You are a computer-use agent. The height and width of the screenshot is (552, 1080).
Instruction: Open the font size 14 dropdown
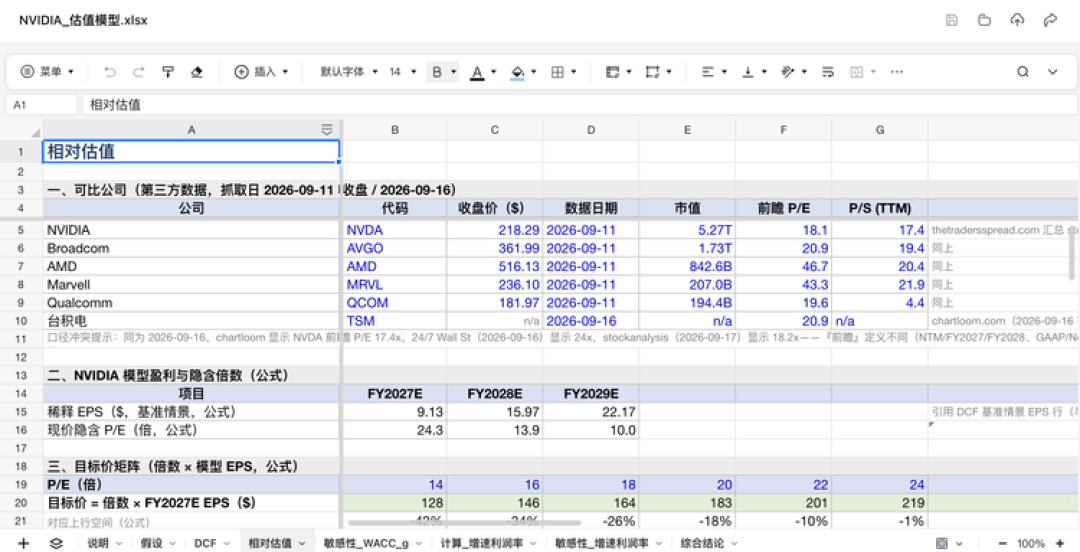point(403,72)
